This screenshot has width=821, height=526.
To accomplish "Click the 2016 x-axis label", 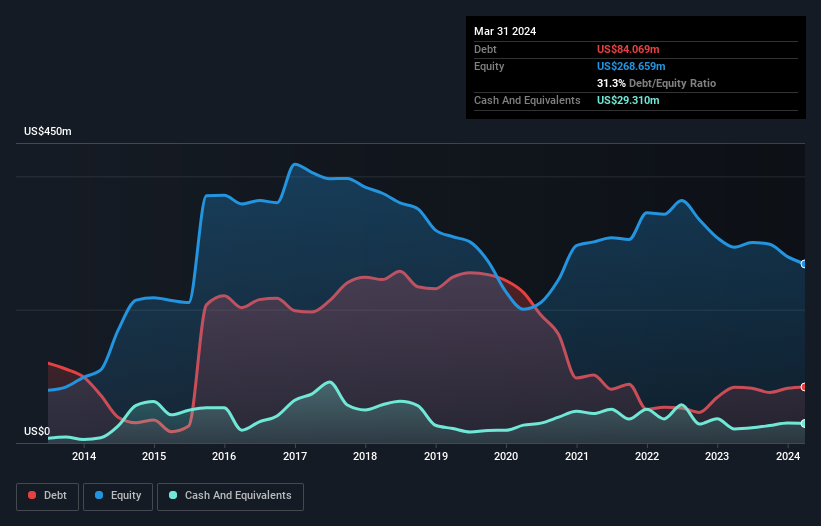I will (224, 457).
